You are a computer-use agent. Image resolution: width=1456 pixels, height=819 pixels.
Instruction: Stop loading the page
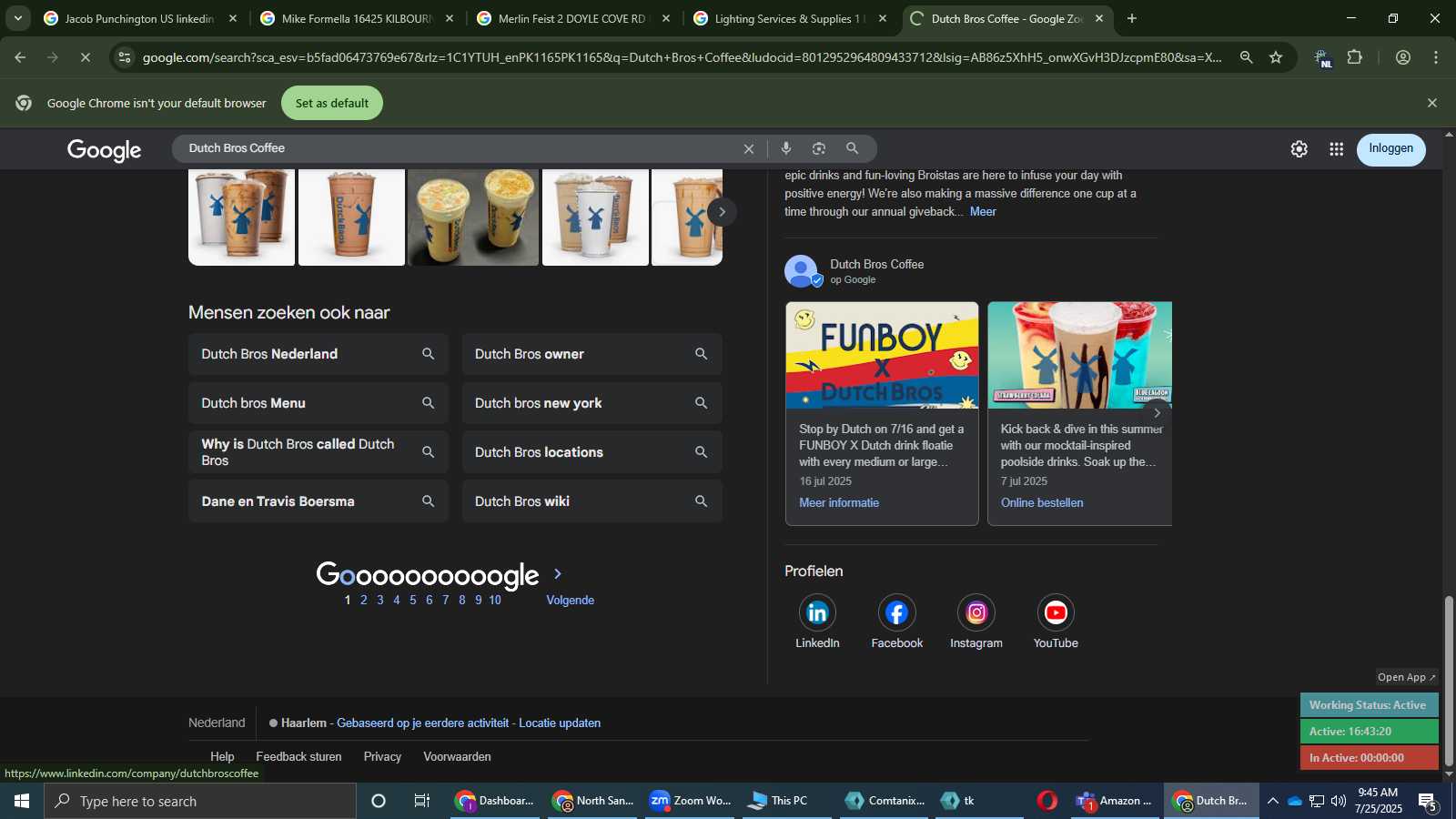coord(85,57)
